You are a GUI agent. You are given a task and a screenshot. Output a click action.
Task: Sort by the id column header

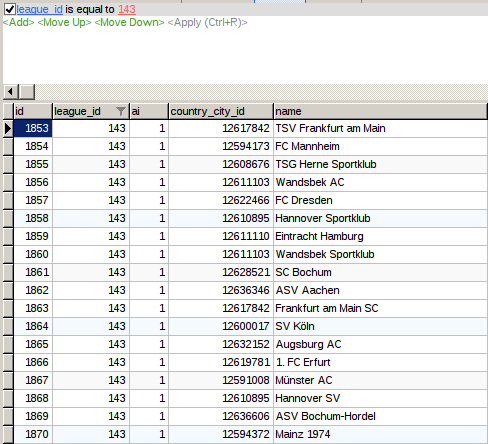[x=33, y=111]
